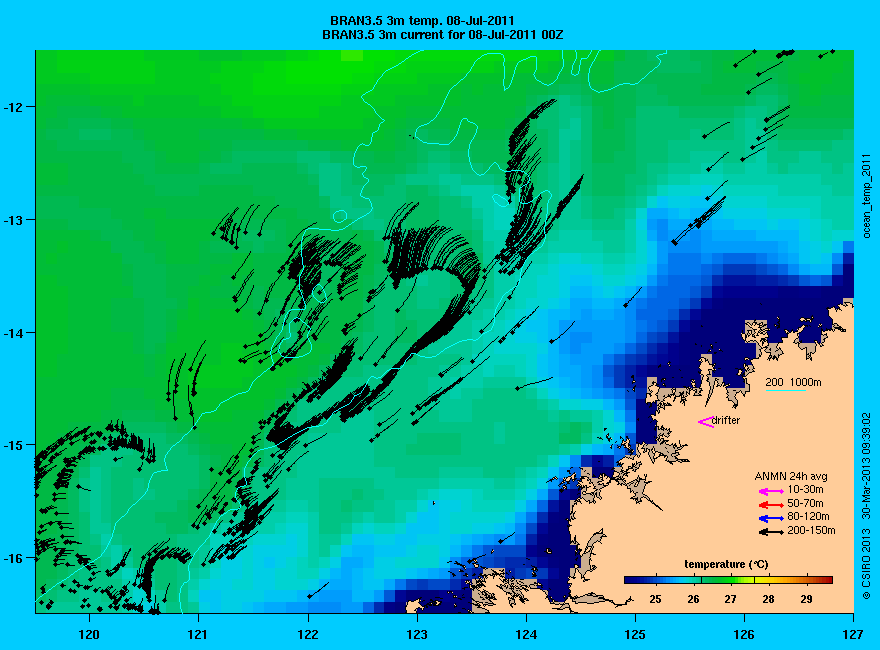The height and width of the screenshot is (650, 880).
Task: Click the 27 tick on temperature colorbar
Action: click(x=730, y=599)
